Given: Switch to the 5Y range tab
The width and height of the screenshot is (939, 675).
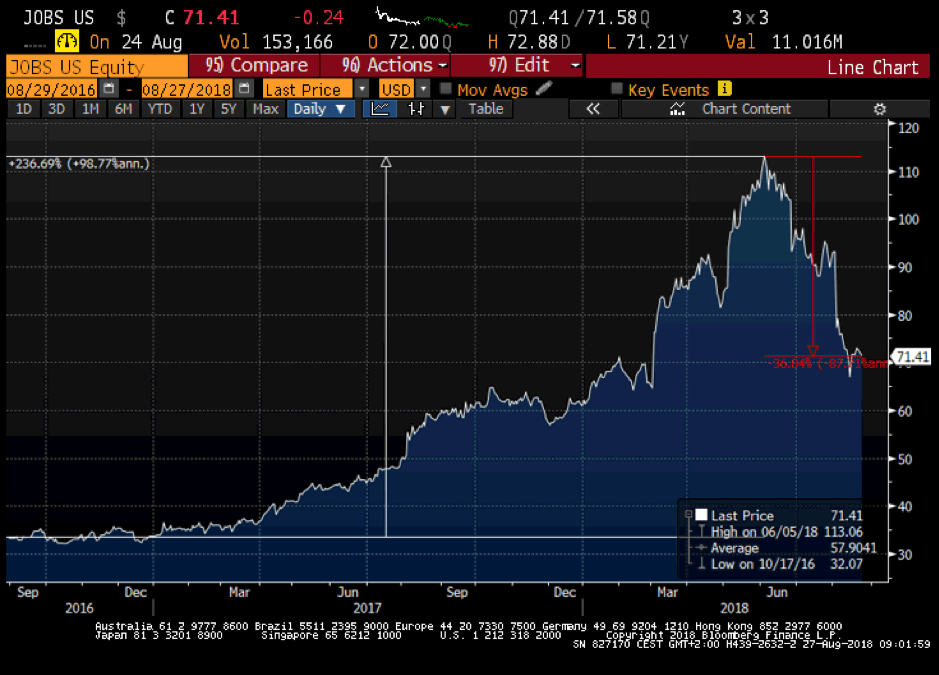Looking at the screenshot, I should tap(229, 109).
